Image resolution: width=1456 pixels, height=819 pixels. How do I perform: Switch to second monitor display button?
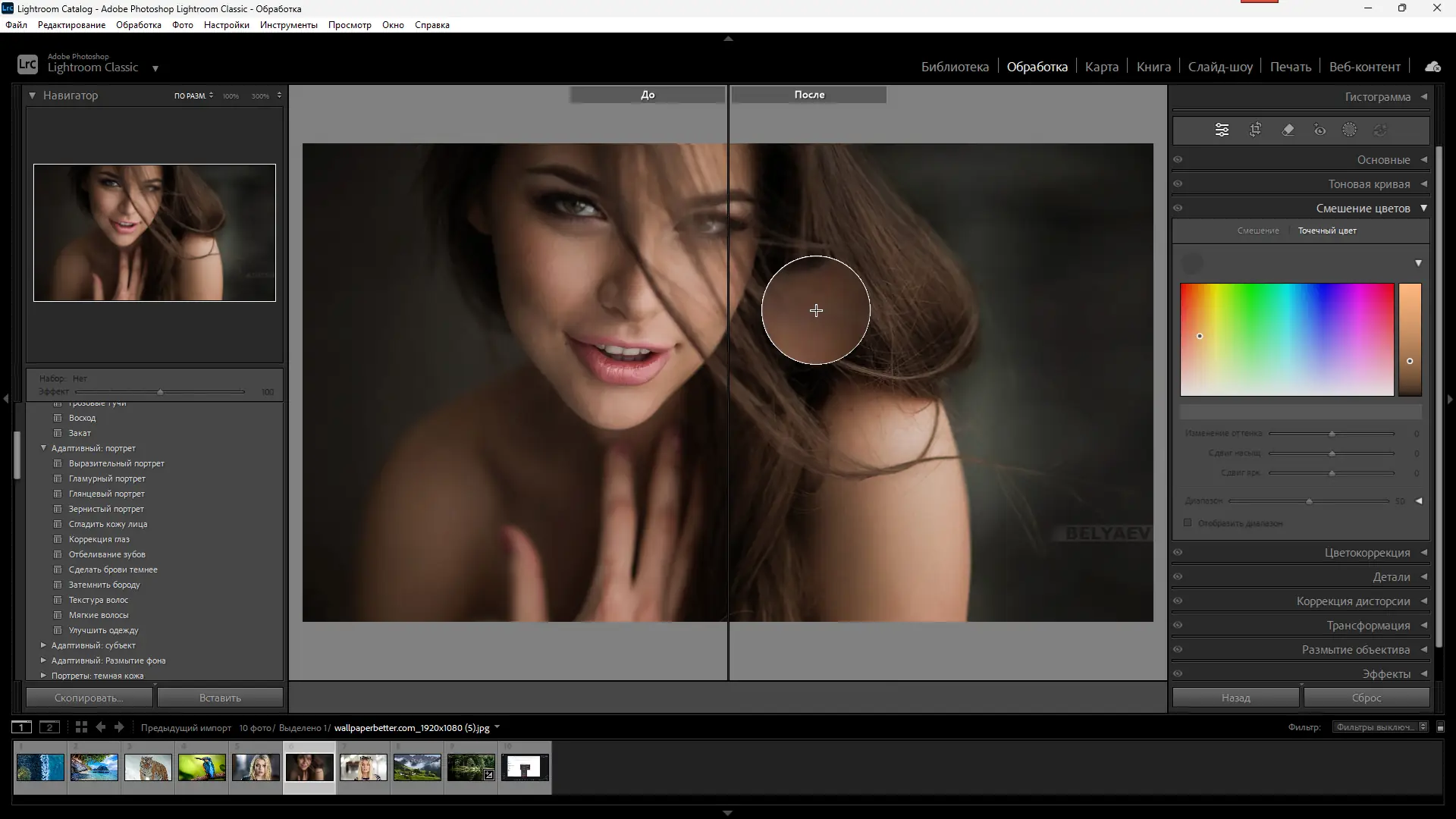49,727
